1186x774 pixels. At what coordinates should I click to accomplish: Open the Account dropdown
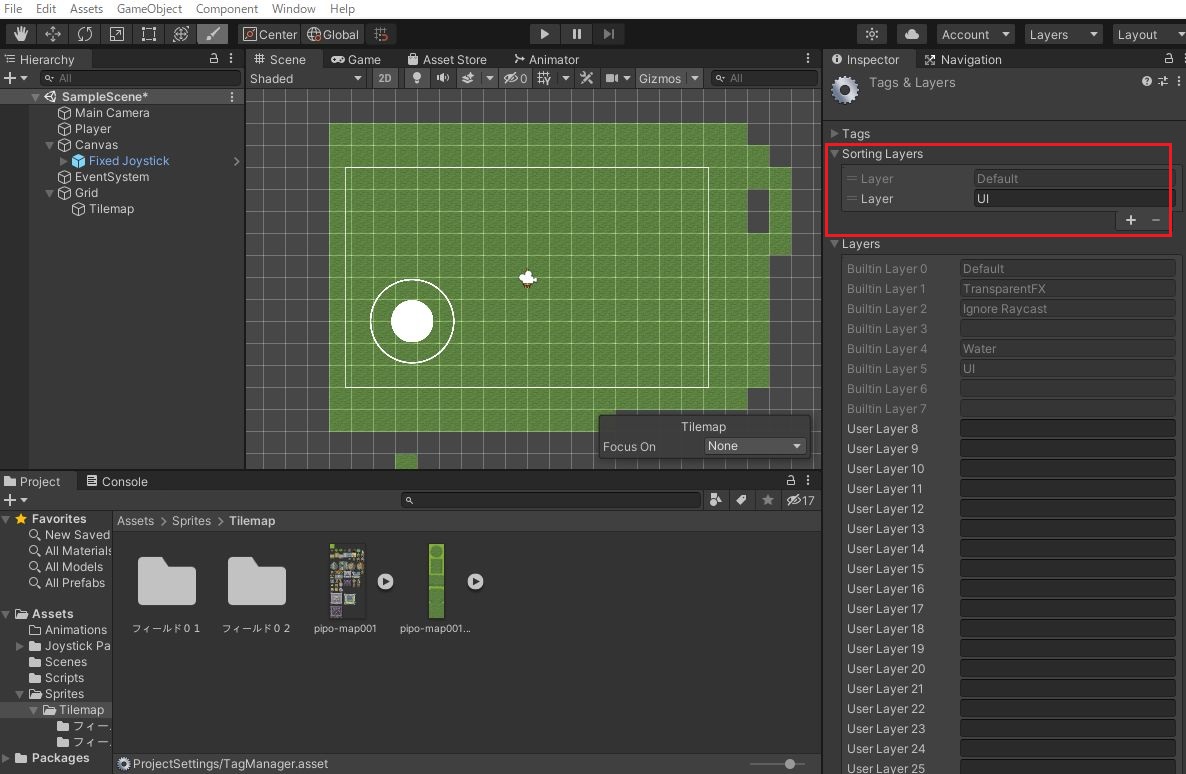(x=974, y=34)
